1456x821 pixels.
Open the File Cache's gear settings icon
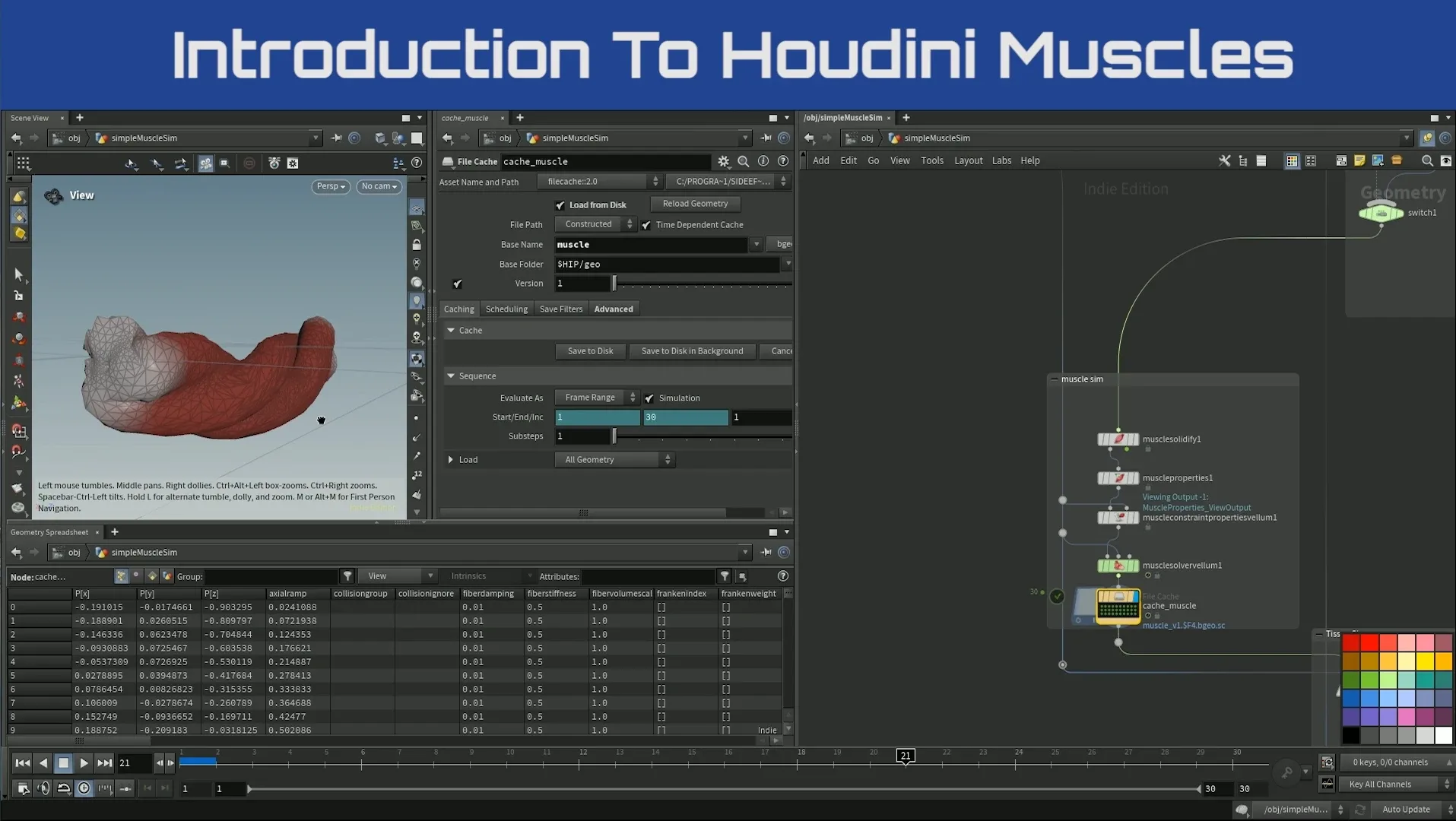(x=723, y=161)
